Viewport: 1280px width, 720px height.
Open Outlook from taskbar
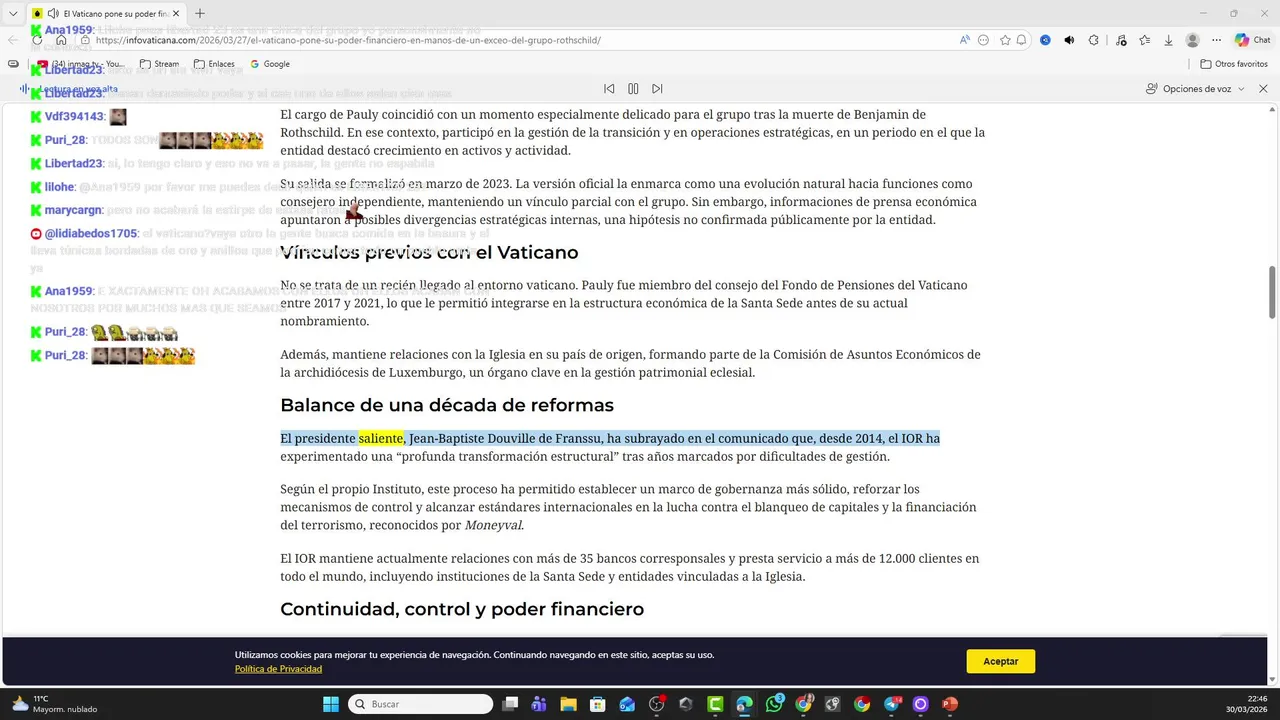pyautogui.click(x=627, y=704)
